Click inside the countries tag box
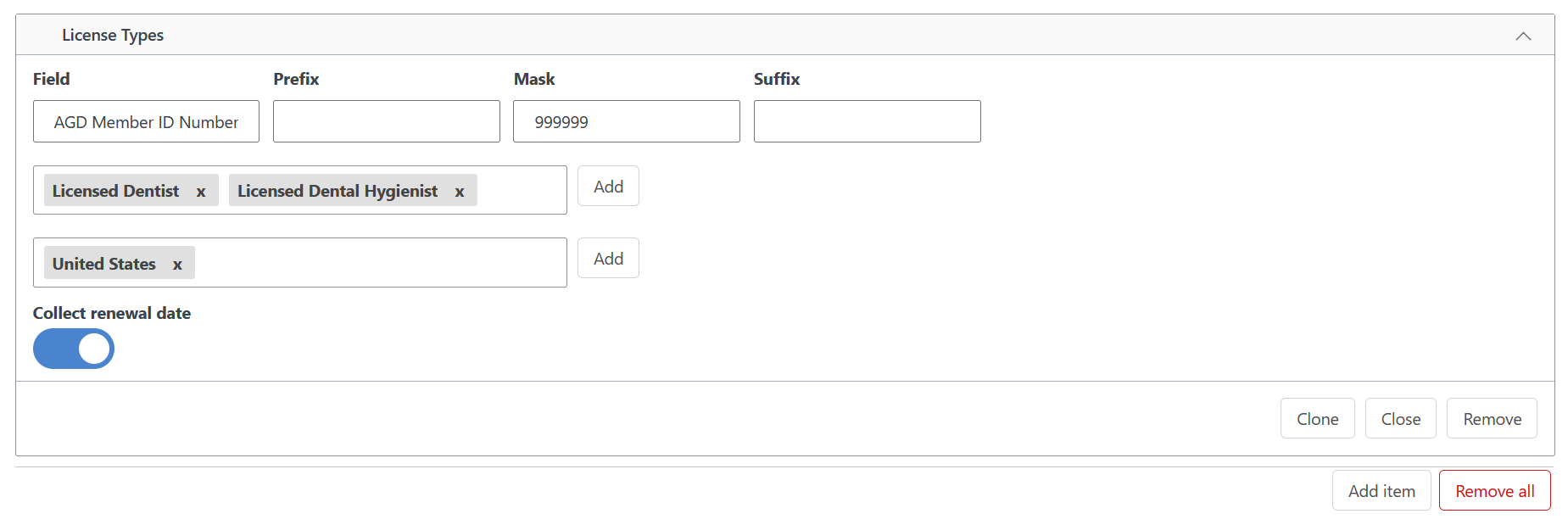 pos(380,263)
